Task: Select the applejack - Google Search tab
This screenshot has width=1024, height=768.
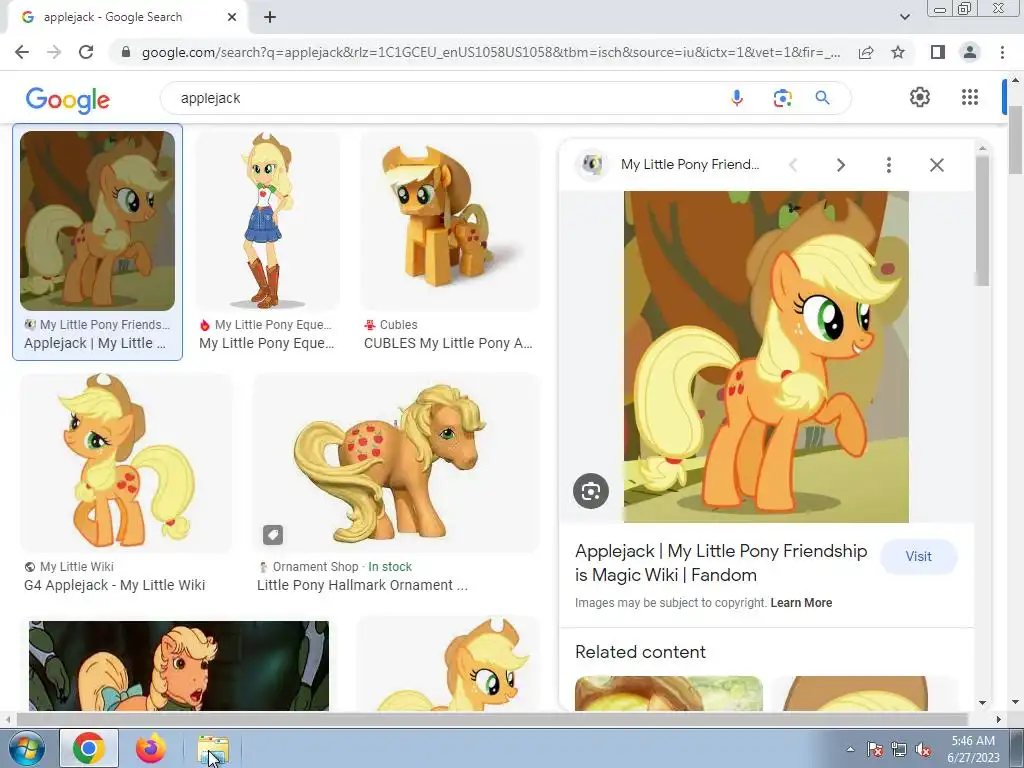Action: 128,17
